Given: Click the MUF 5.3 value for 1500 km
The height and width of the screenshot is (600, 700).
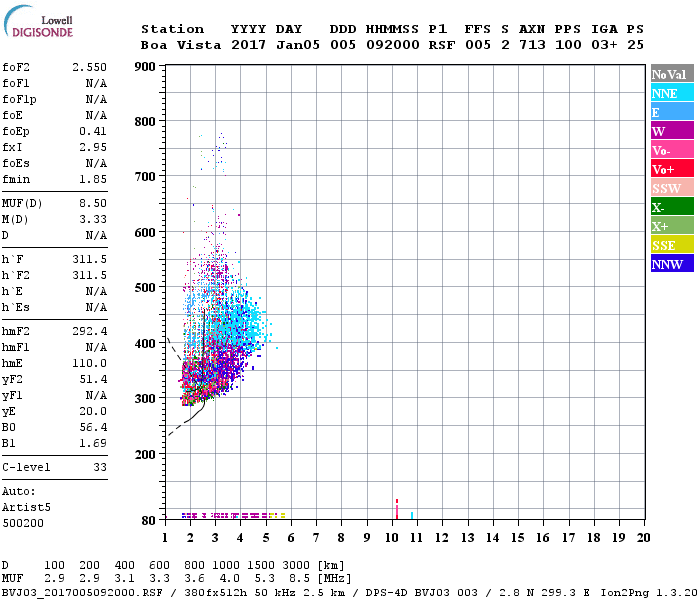Looking at the screenshot, I should [265, 579].
